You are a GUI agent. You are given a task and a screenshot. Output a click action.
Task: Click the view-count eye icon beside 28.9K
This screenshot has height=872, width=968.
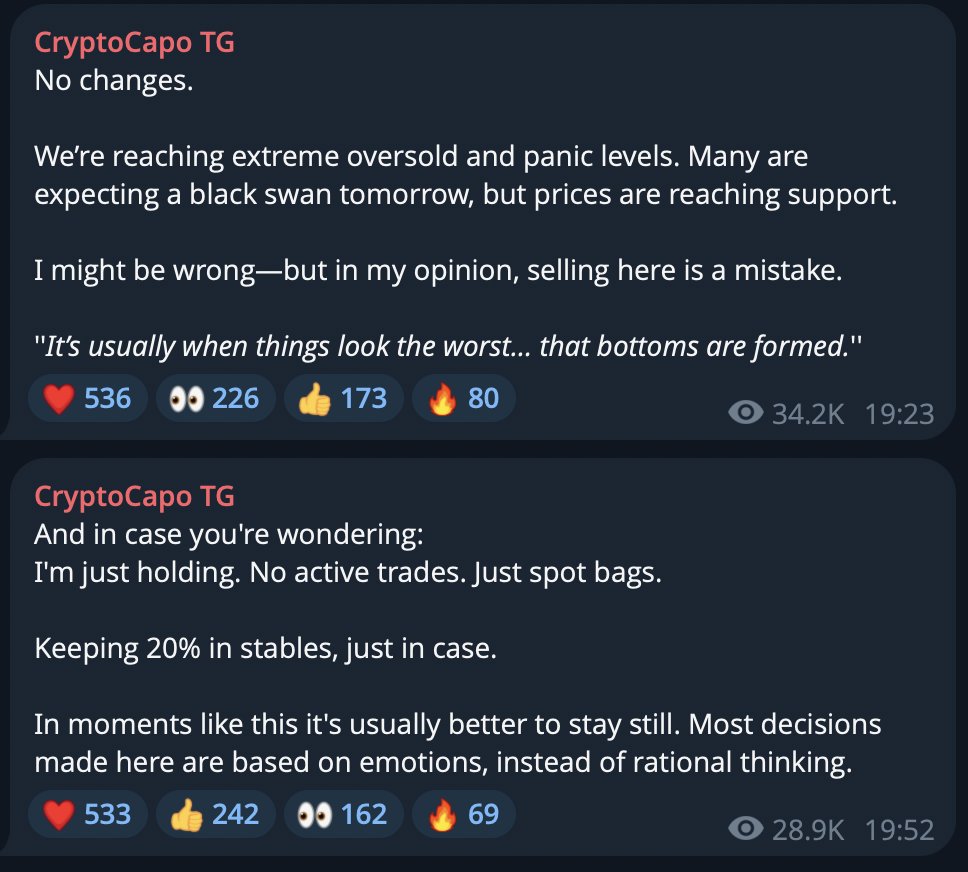click(746, 829)
